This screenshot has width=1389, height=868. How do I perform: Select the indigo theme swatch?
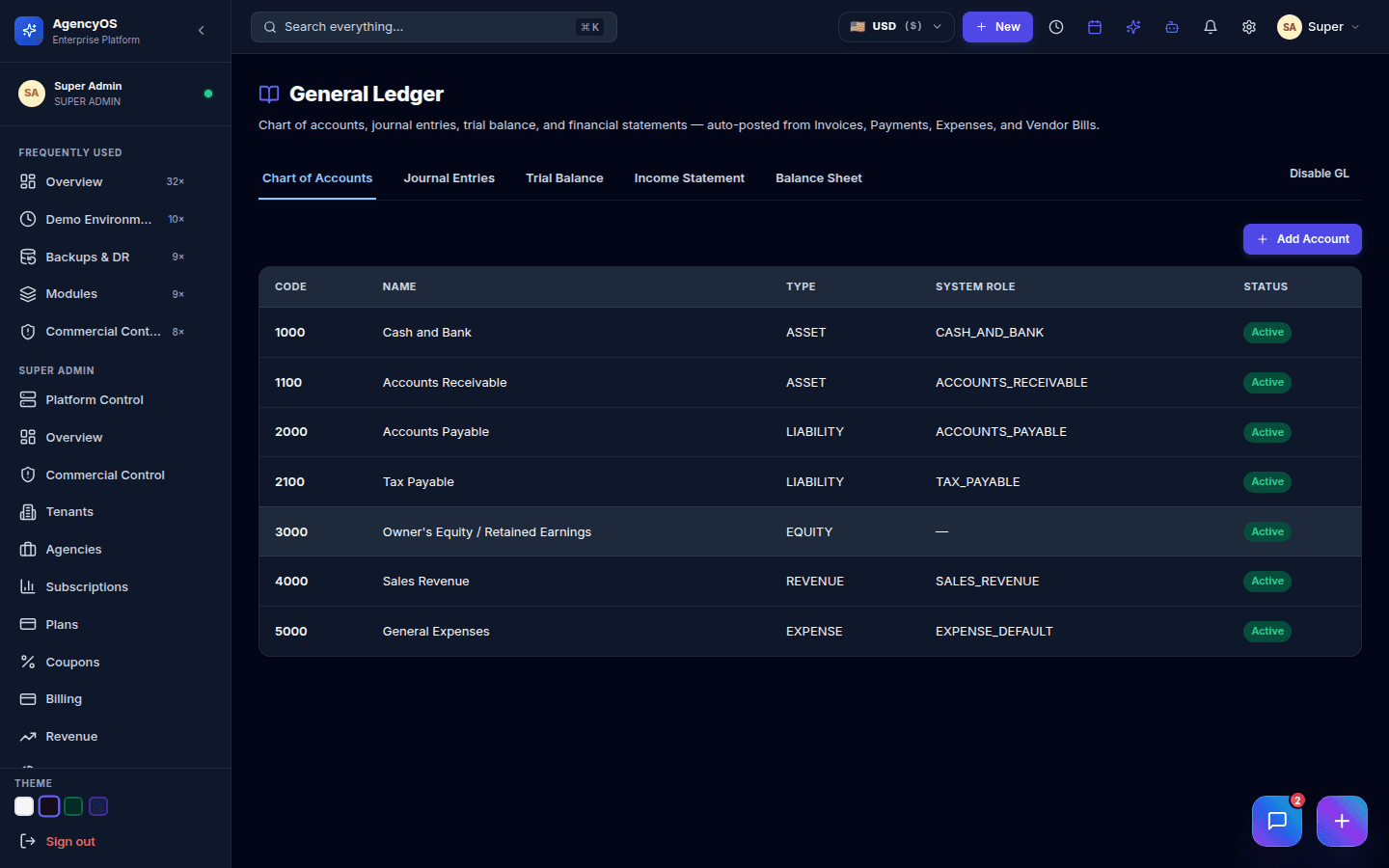98,806
